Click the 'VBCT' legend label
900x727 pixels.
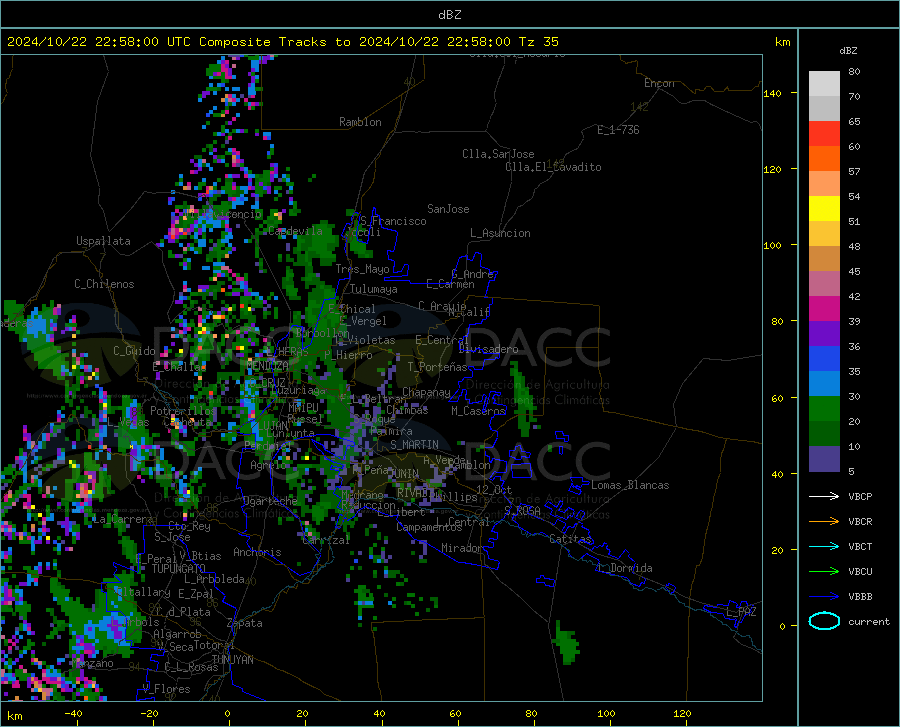click(860, 546)
